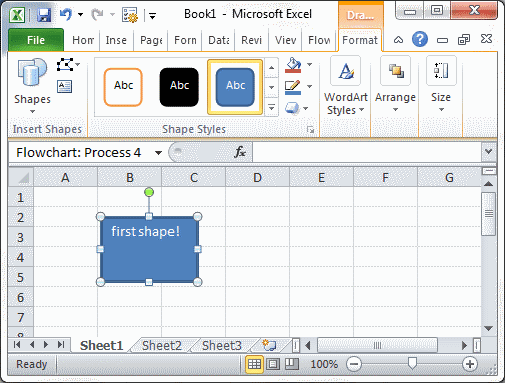
Task: Click the green rotation handle of shape
Action: click(x=149, y=192)
